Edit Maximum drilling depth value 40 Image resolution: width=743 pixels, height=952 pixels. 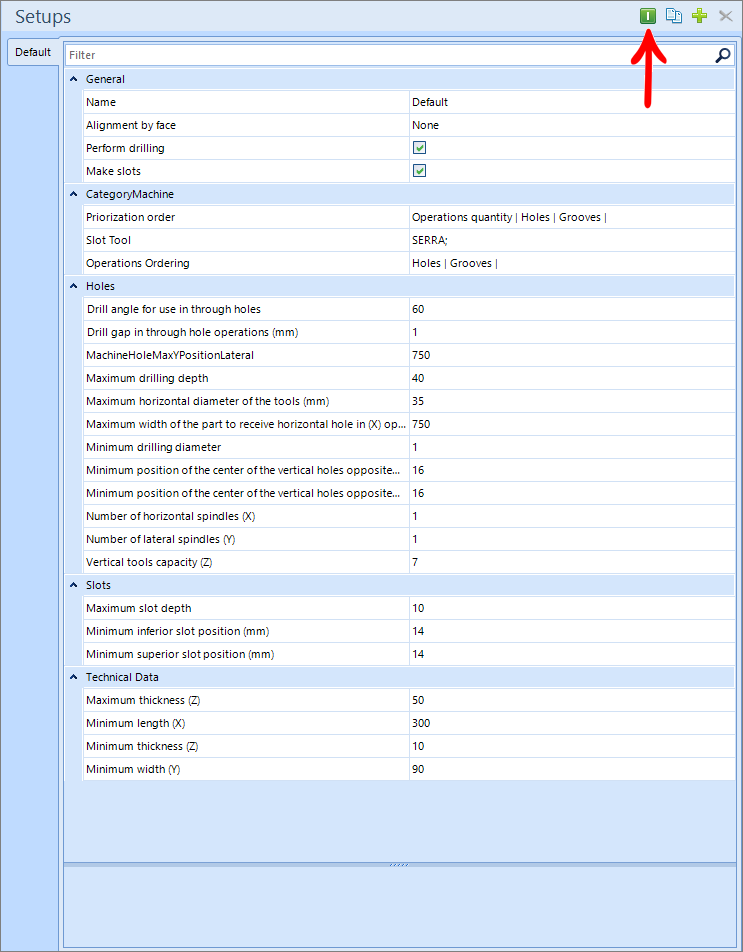[572, 378]
